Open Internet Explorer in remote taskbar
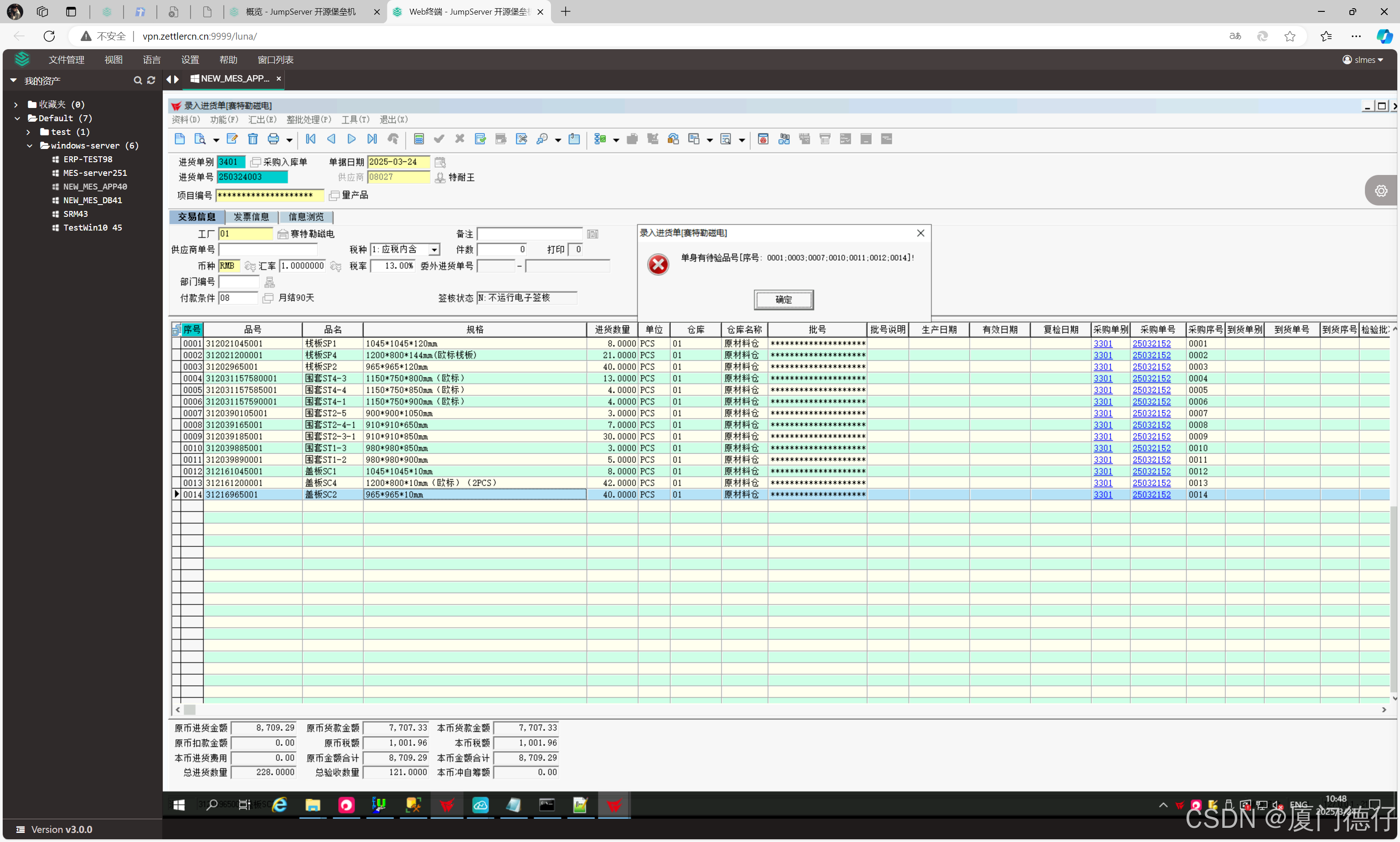This screenshot has width=1400, height=842. (280, 805)
